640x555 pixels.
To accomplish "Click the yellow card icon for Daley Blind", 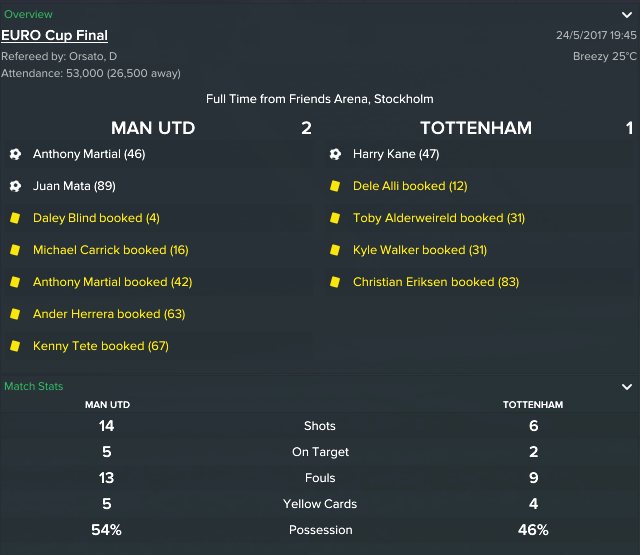I will tap(15, 218).
